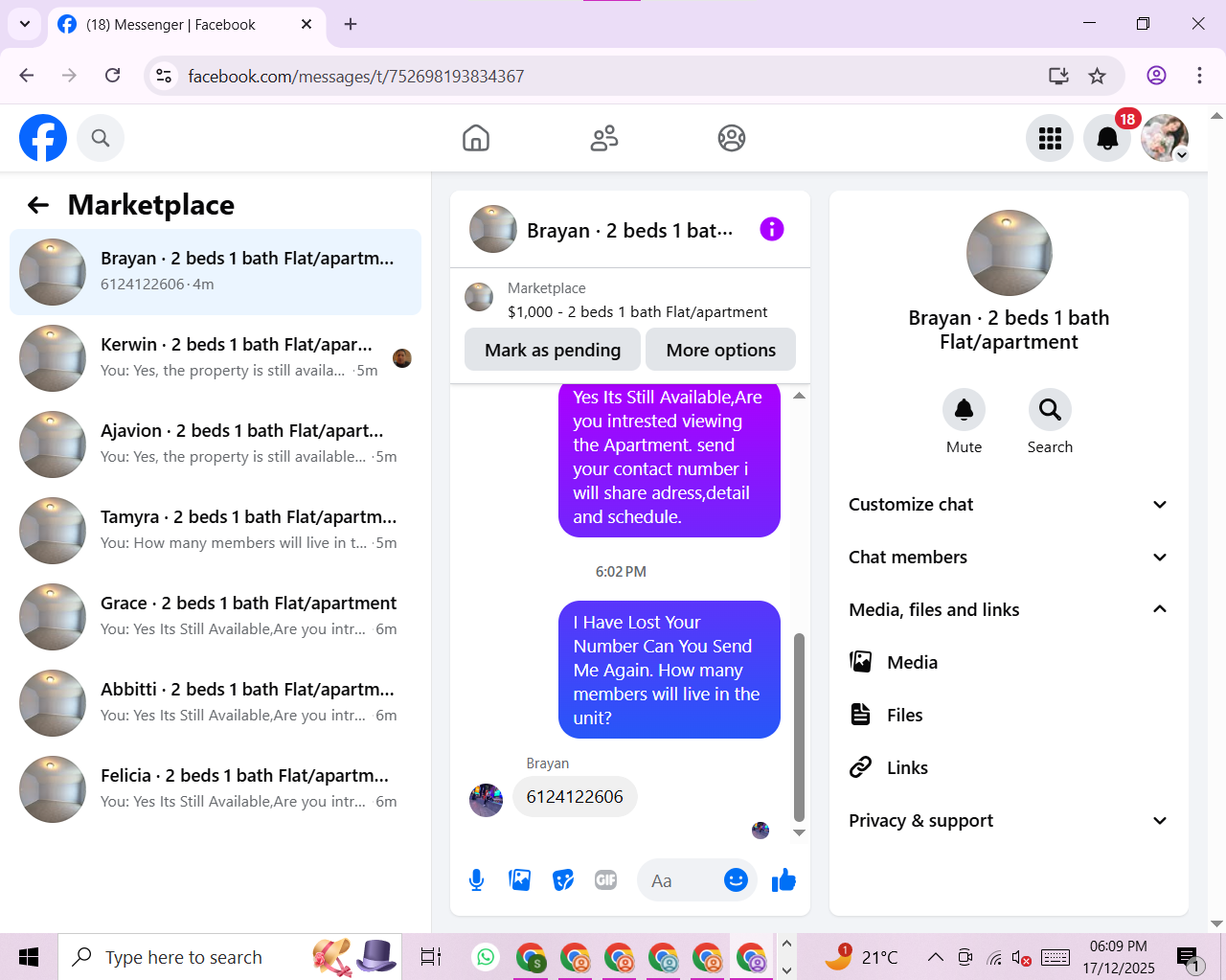Expand the Chat members section
1226x980 pixels.
pyautogui.click(x=1009, y=557)
